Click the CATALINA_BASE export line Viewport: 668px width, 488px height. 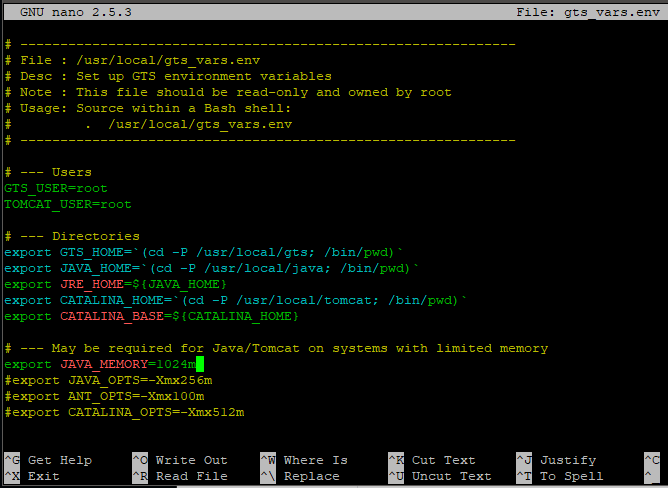(152, 316)
